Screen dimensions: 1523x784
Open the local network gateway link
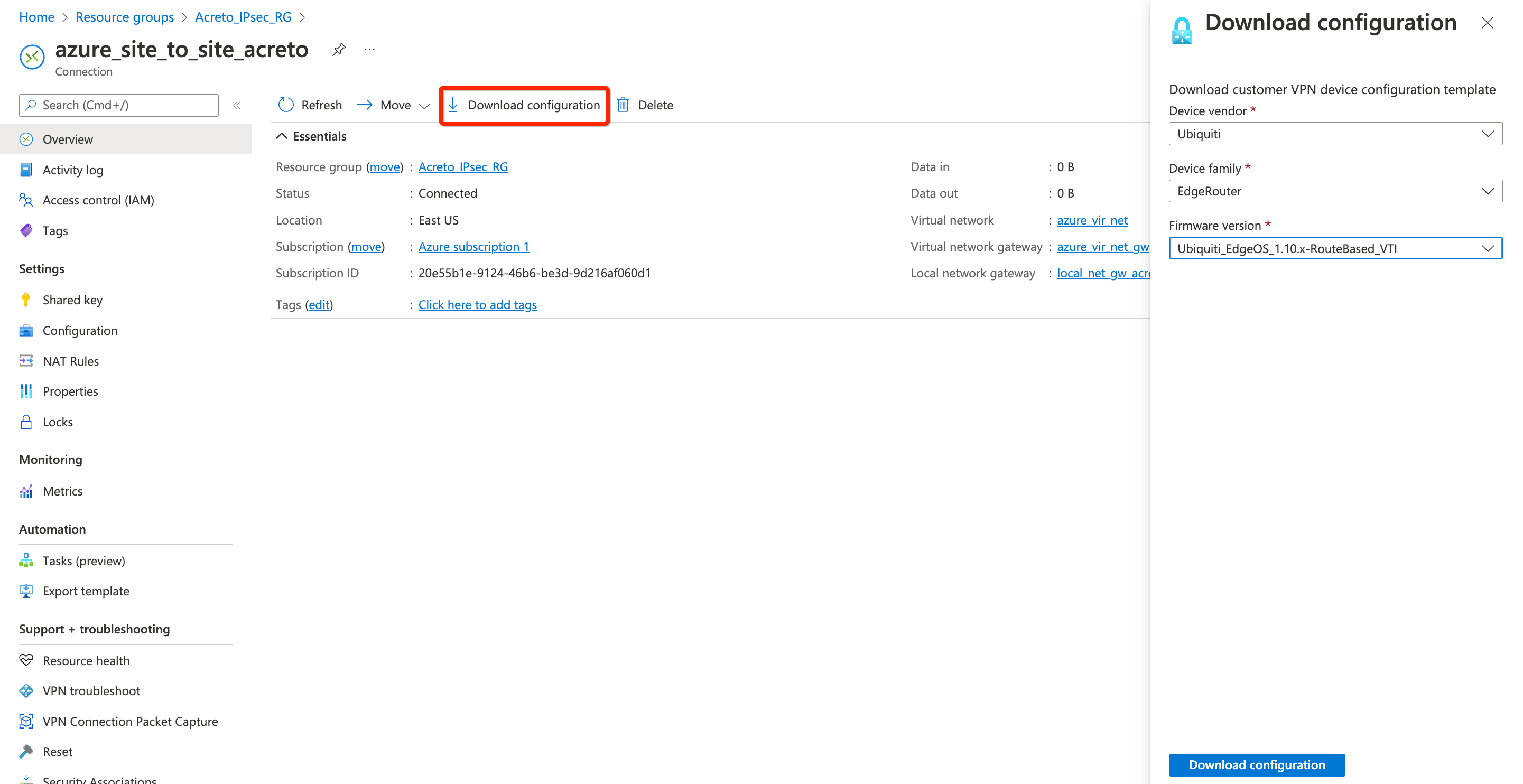coord(1103,273)
